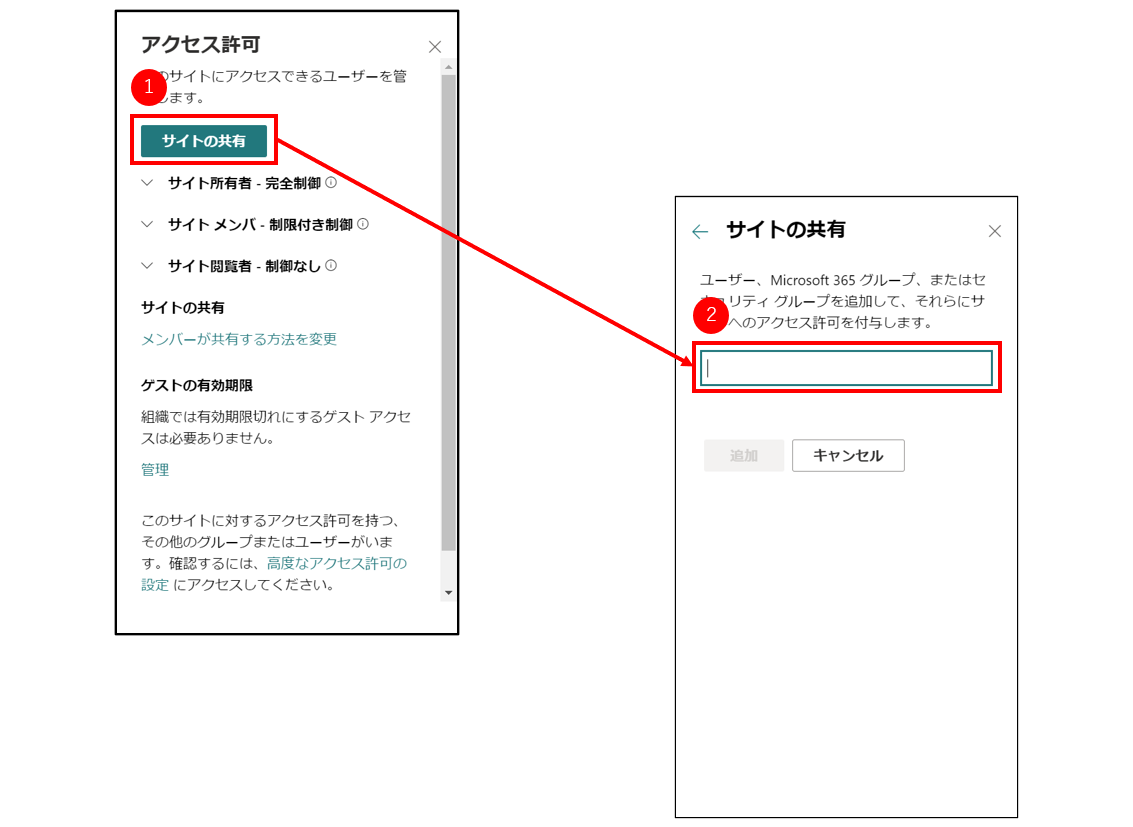This screenshot has height=827, width=1133.
Task: Click the scrollbar up arrow in アクセス許可 panel
Action: tap(448, 67)
